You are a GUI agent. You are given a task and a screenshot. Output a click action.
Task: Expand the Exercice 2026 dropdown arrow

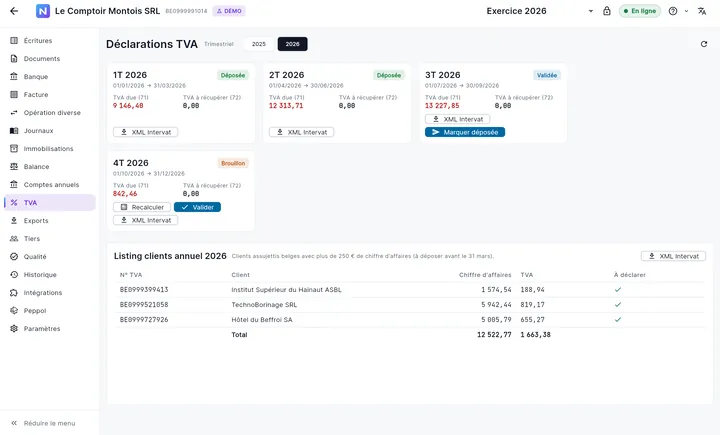(591, 11)
